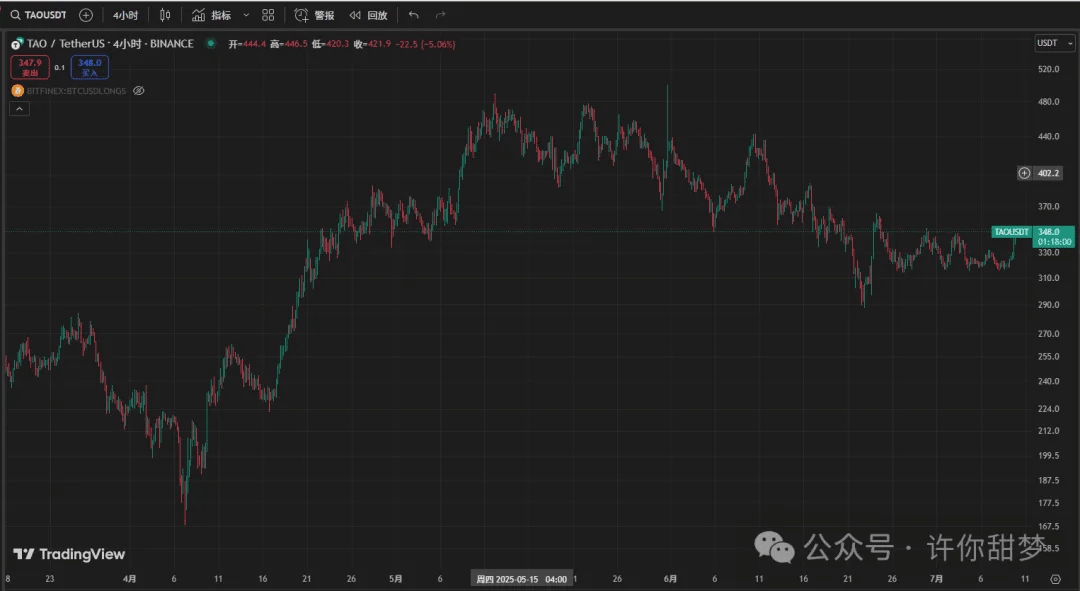
Task: Change chart type with the candlestick icon
Action: pyautogui.click(x=165, y=14)
